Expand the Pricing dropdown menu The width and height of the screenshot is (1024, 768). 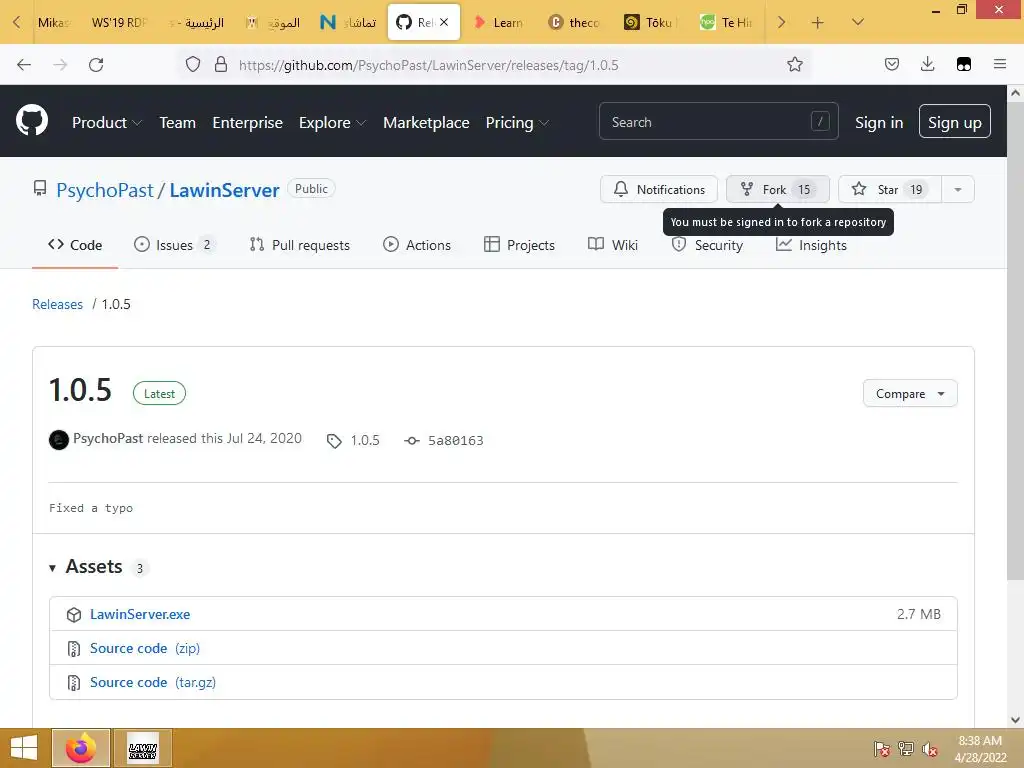click(x=517, y=122)
